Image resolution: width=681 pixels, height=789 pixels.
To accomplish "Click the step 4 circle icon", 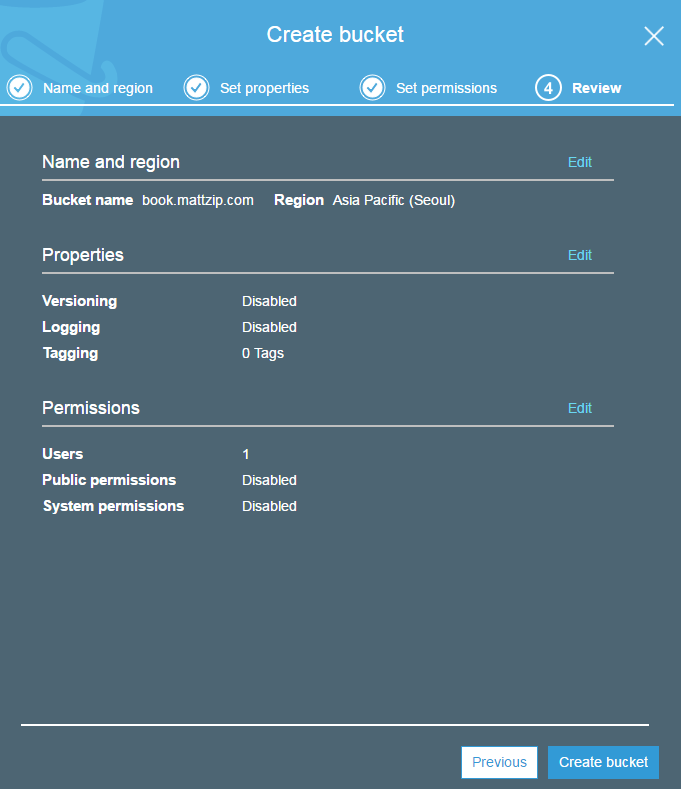I will click(548, 88).
